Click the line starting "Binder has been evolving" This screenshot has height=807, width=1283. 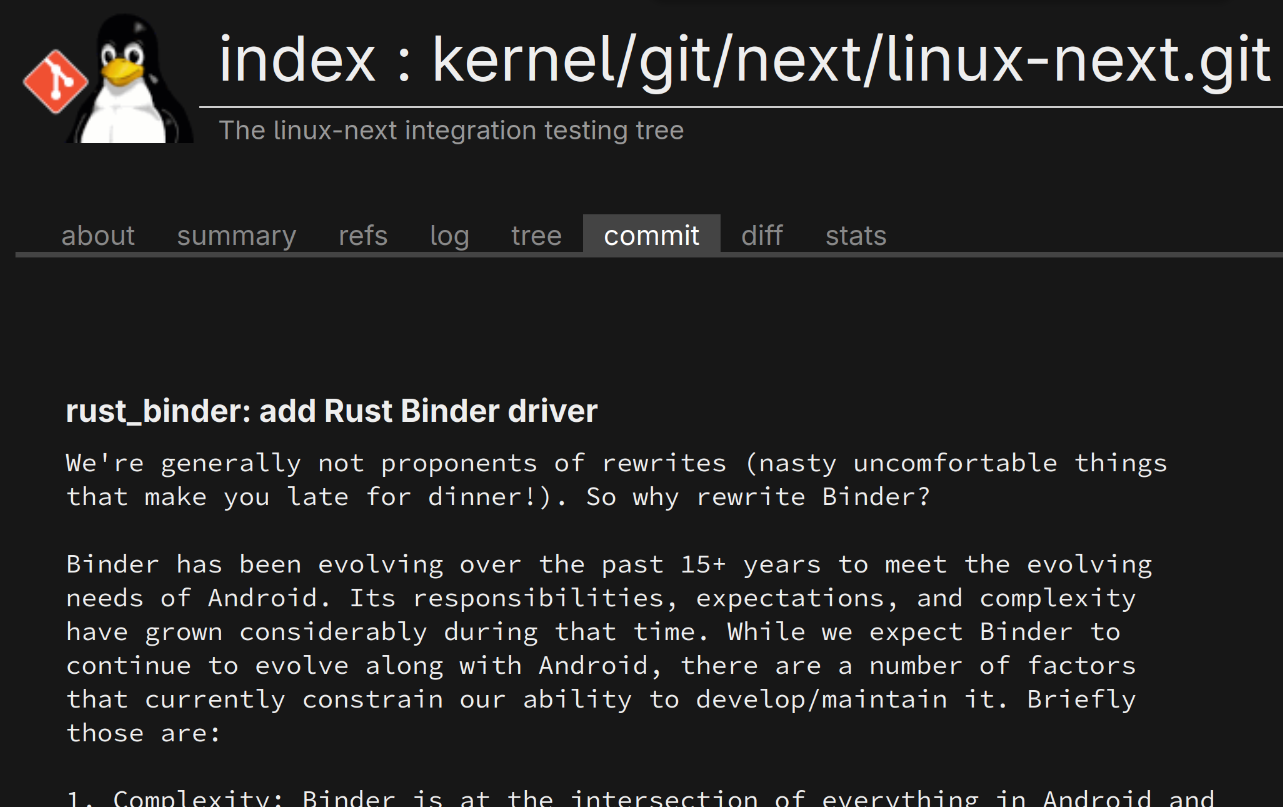tap(608, 564)
